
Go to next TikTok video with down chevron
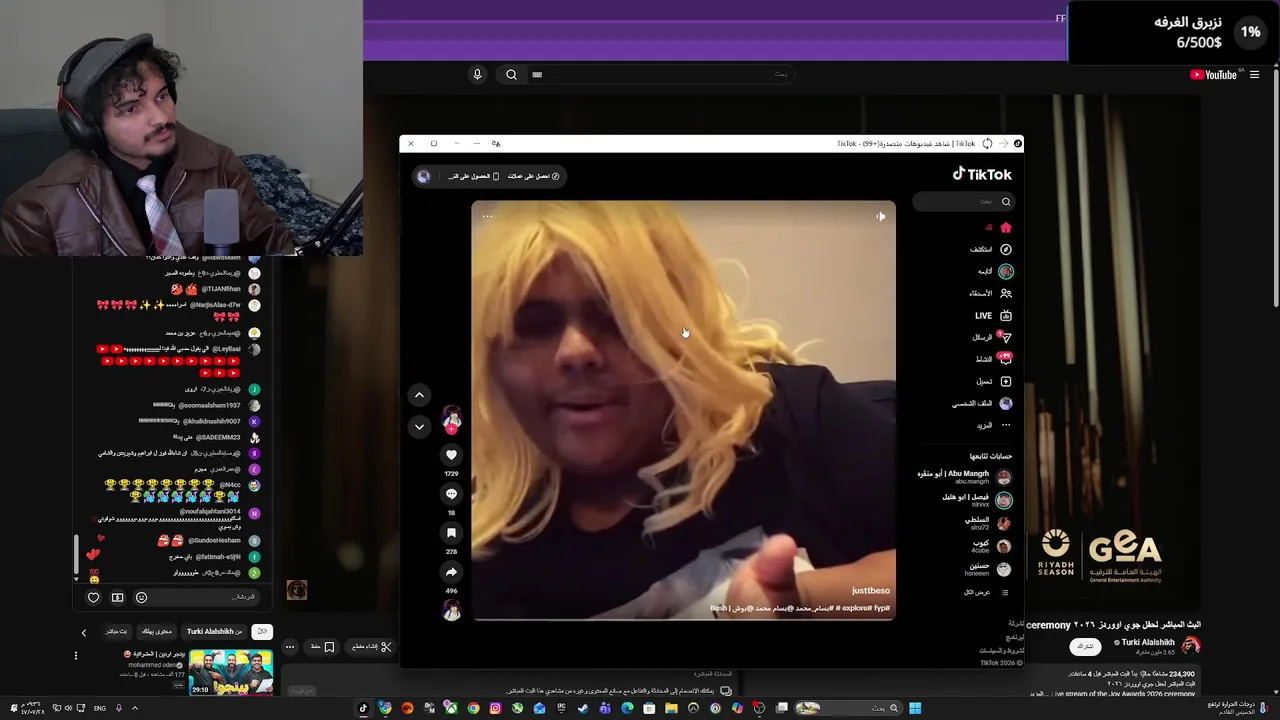coord(419,426)
